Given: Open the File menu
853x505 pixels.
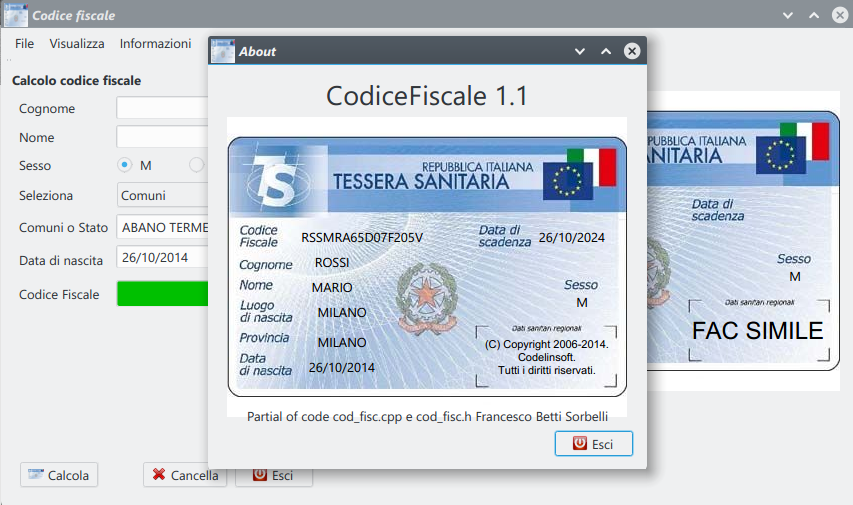Looking at the screenshot, I should [24, 44].
